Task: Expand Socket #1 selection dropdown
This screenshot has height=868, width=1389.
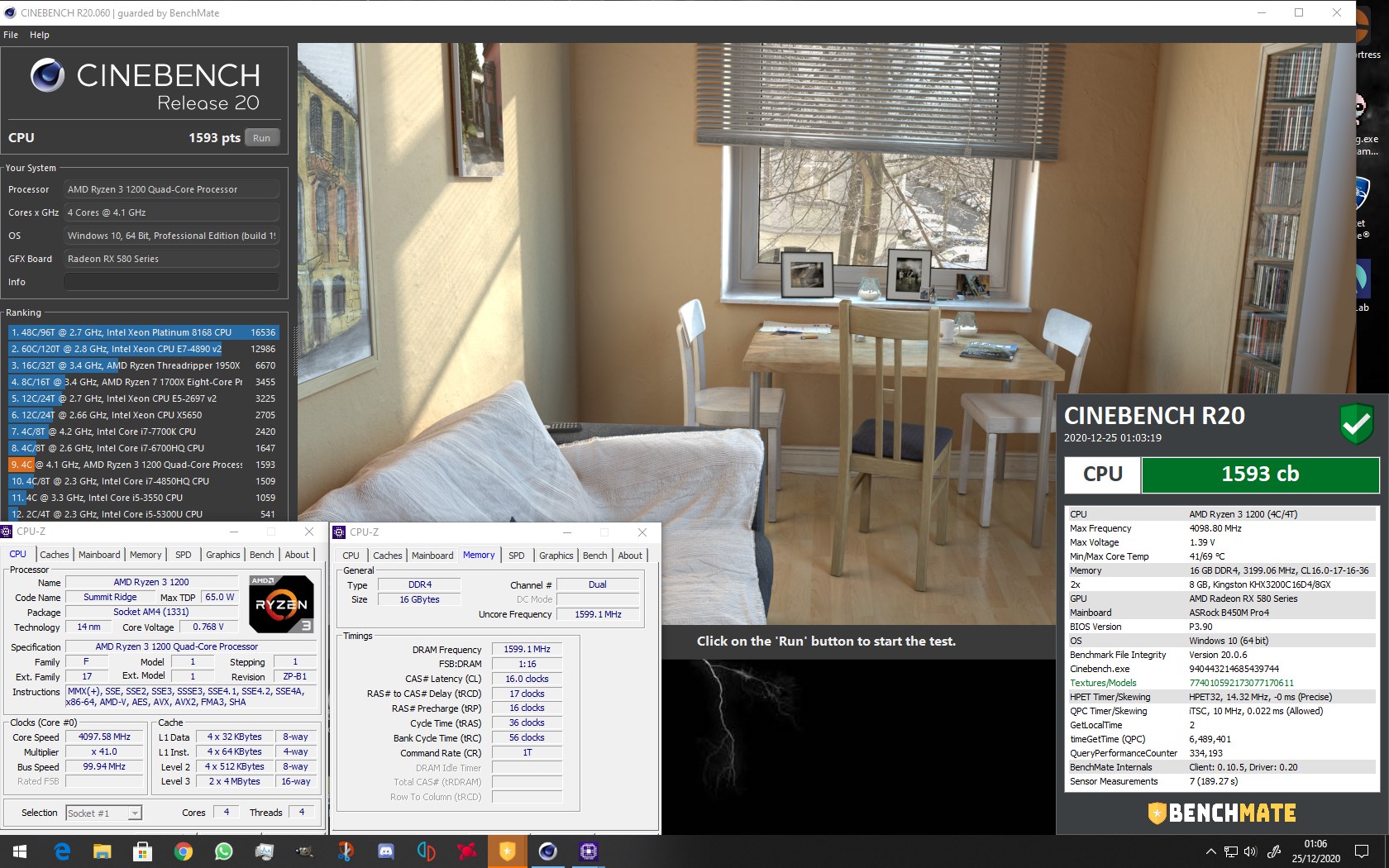Action: point(103,813)
